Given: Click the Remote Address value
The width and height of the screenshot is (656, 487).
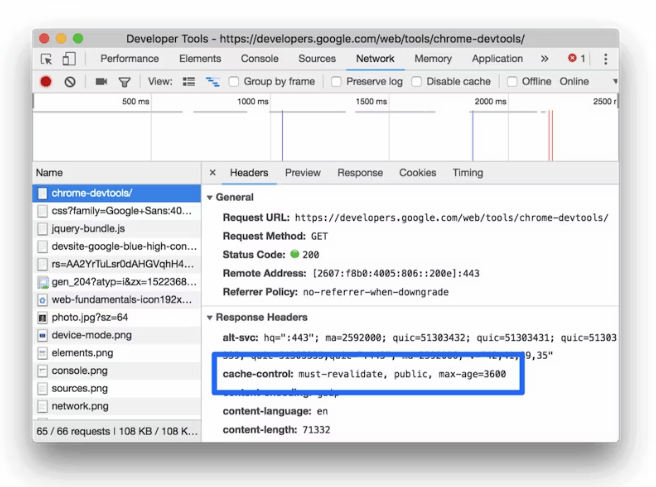Looking at the screenshot, I should coord(396,274).
